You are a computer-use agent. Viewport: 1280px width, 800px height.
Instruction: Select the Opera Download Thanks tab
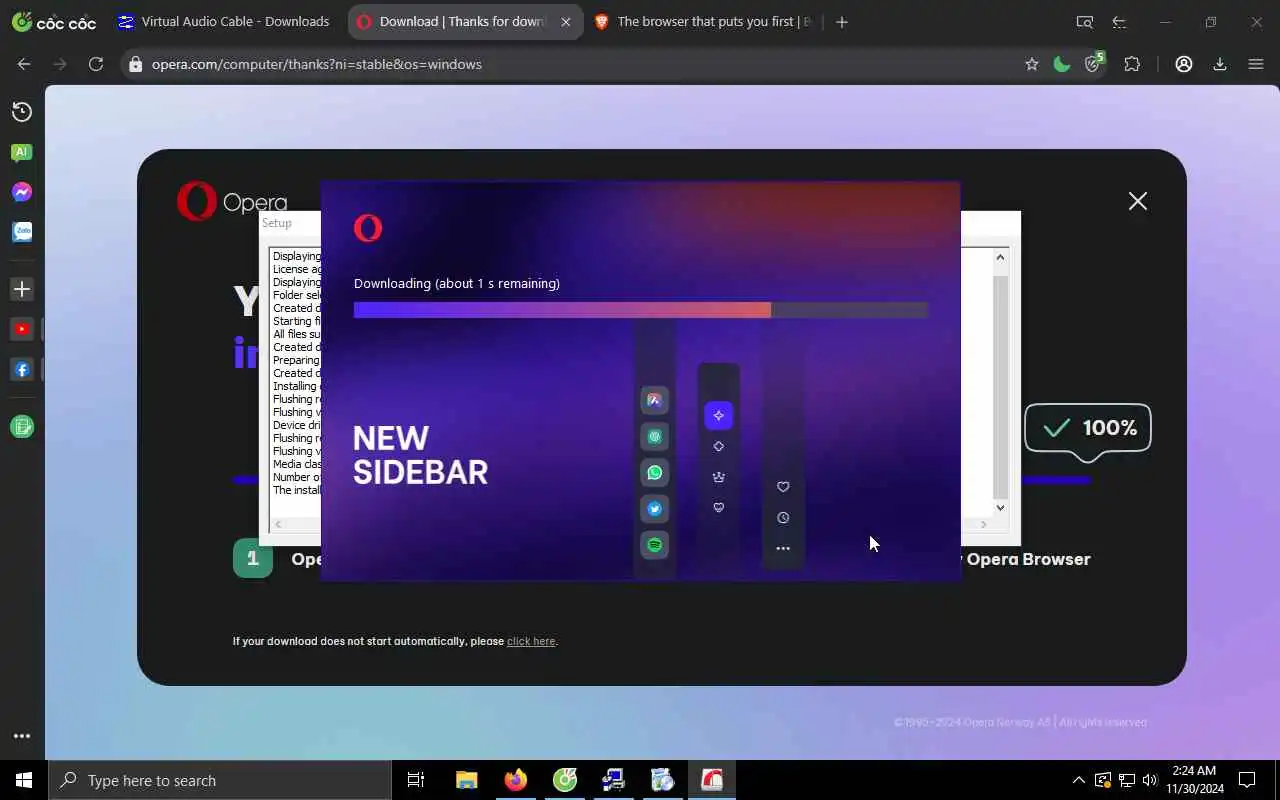point(463,22)
